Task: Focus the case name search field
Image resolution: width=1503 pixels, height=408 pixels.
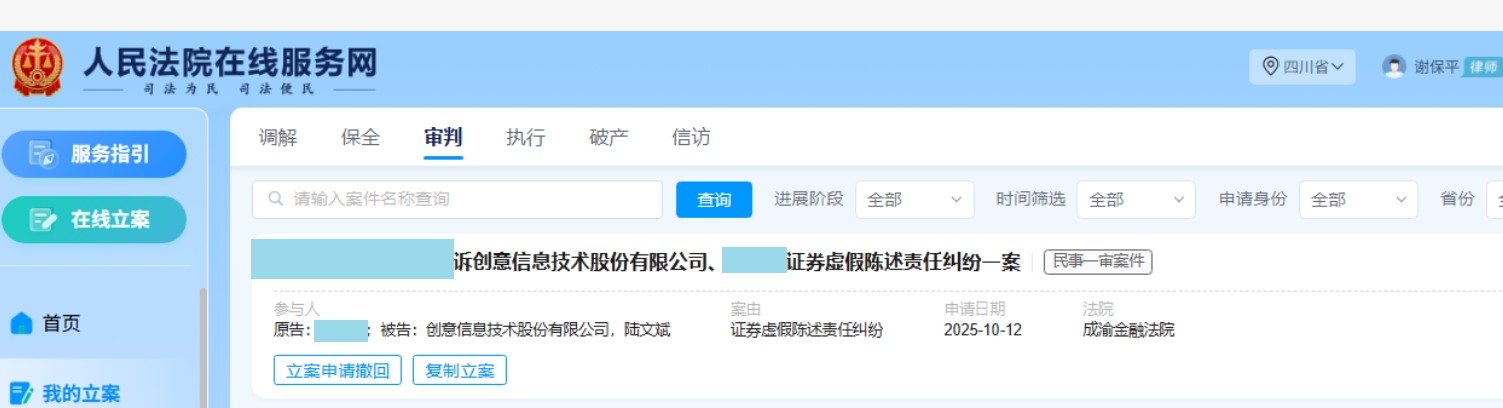Action: coord(457,199)
